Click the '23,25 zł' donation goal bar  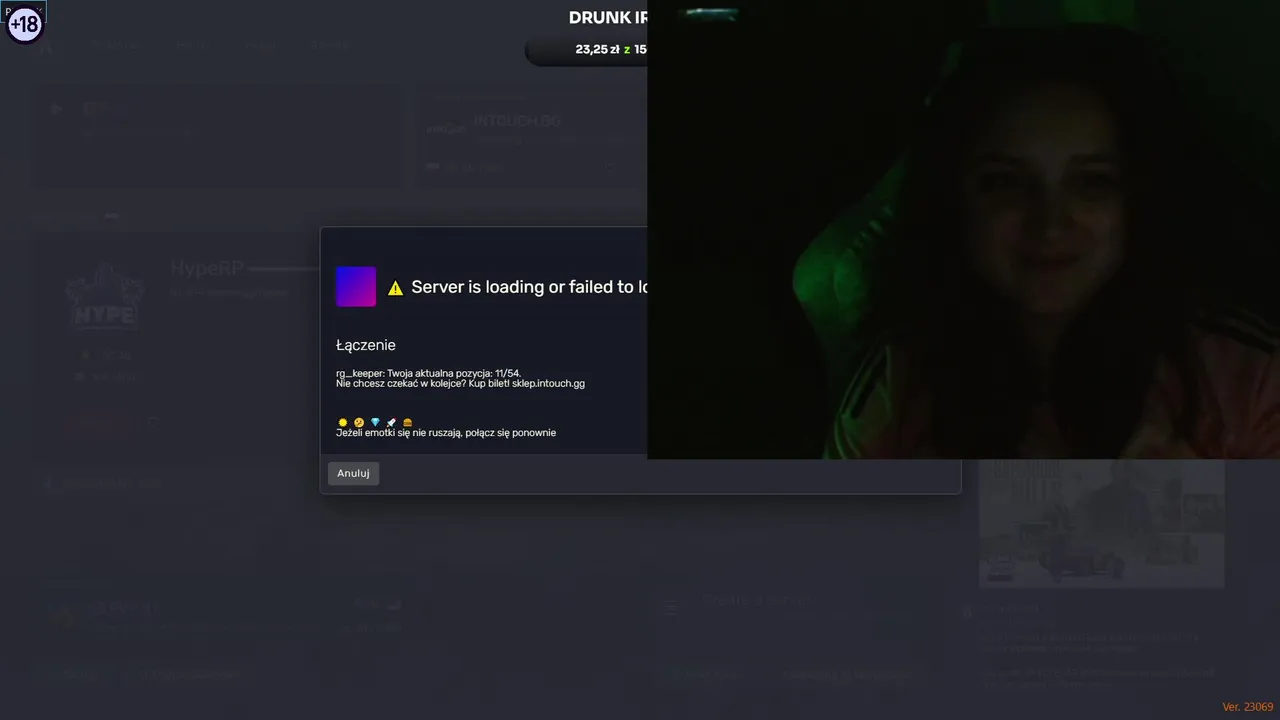coord(587,49)
